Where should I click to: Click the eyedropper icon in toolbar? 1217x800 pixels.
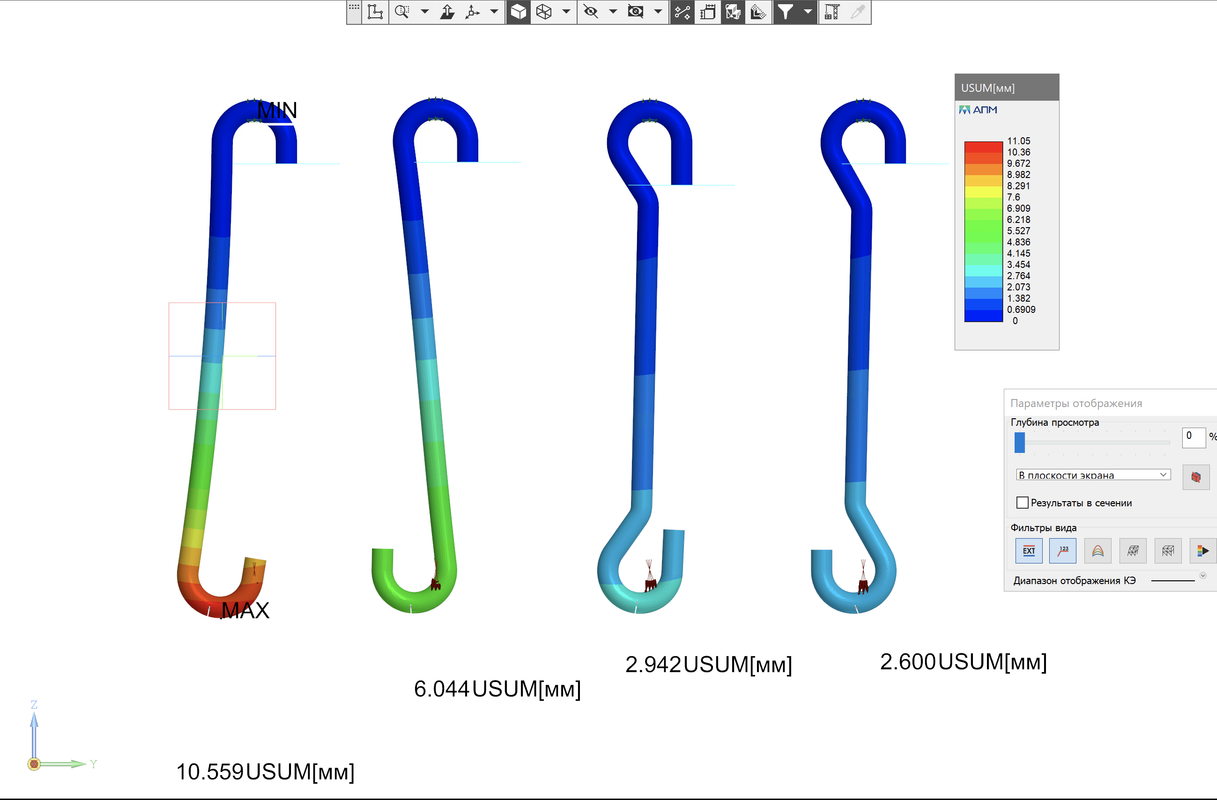(x=856, y=12)
